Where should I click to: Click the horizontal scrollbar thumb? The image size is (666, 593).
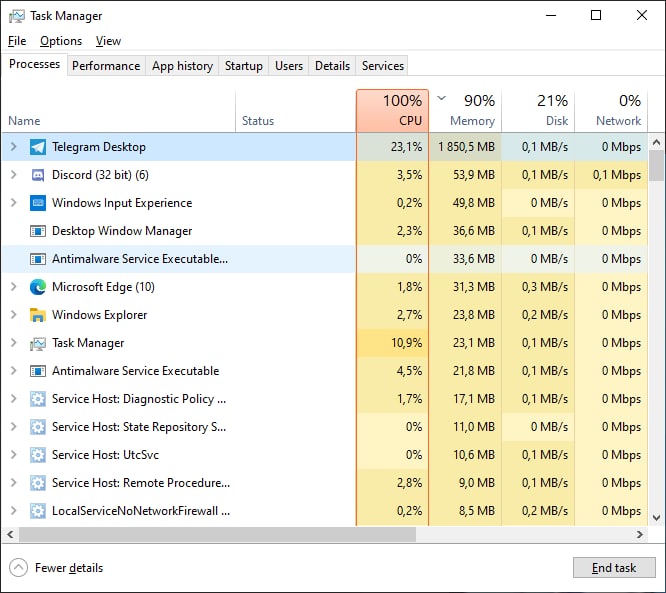tap(217, 534)
